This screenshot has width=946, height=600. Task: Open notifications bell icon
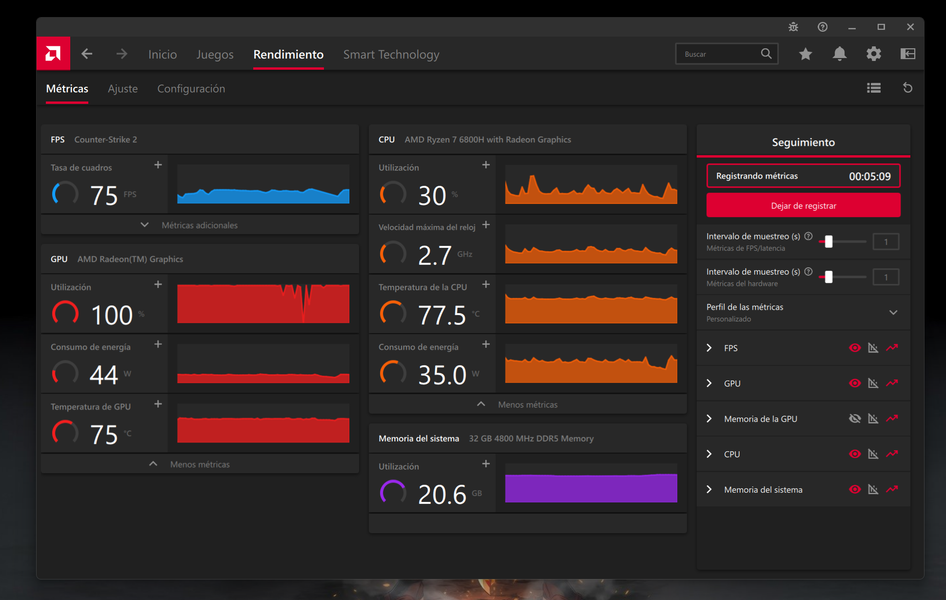[839, 54]
